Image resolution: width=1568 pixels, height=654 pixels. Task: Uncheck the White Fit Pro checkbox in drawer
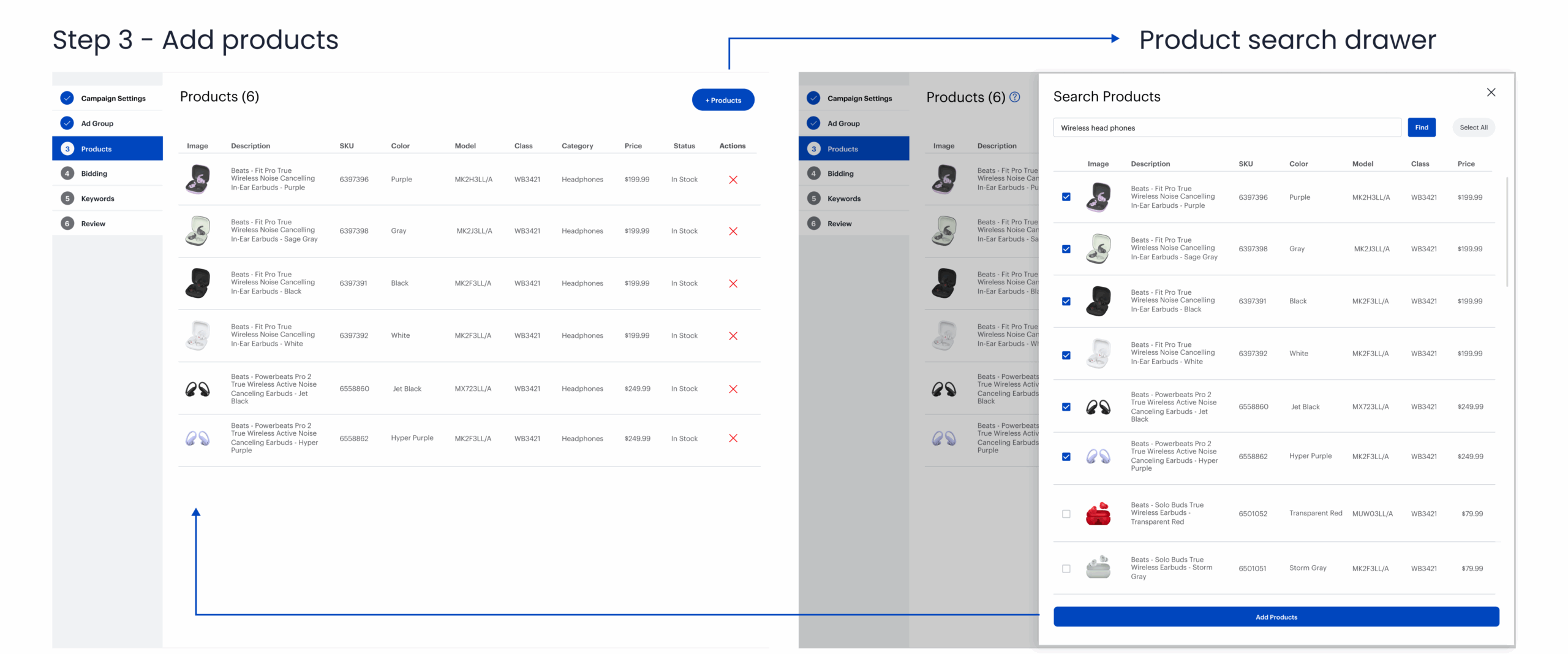1066,355
